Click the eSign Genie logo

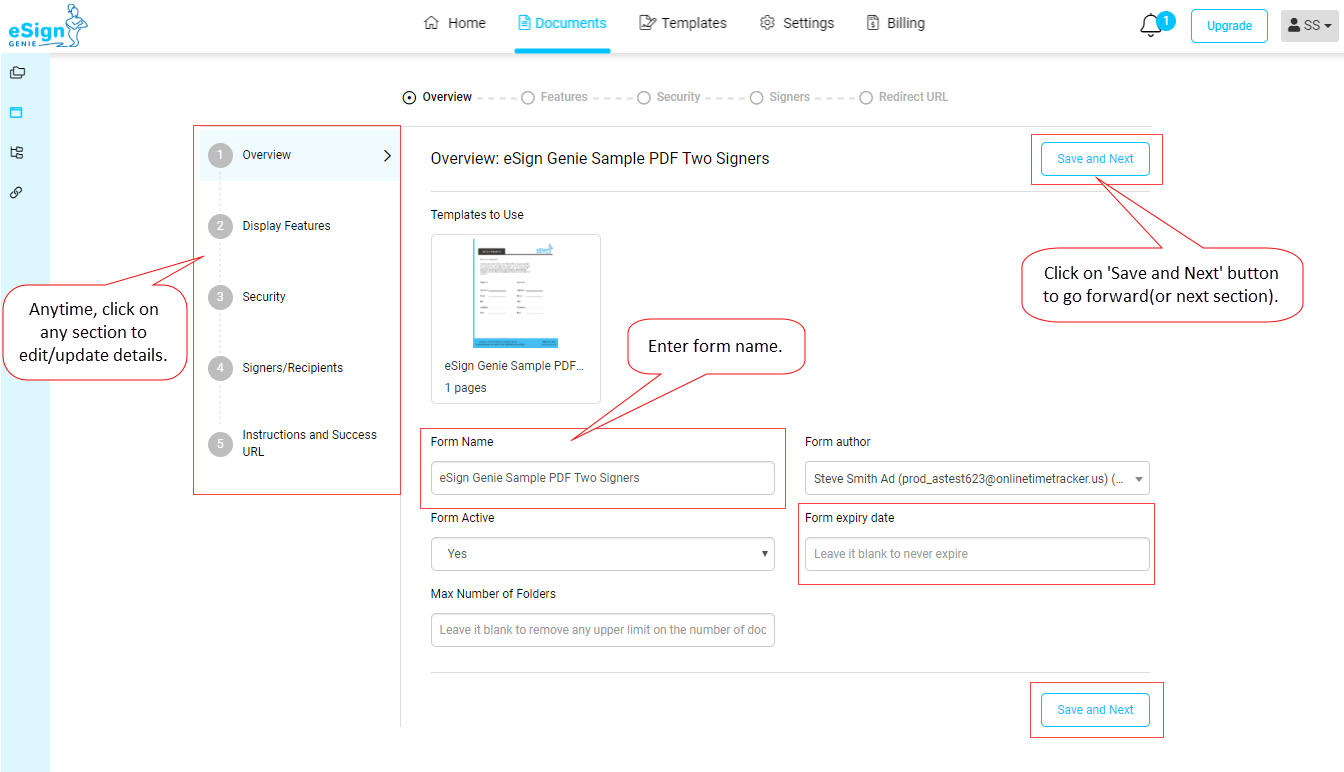(x=47, y=26)
